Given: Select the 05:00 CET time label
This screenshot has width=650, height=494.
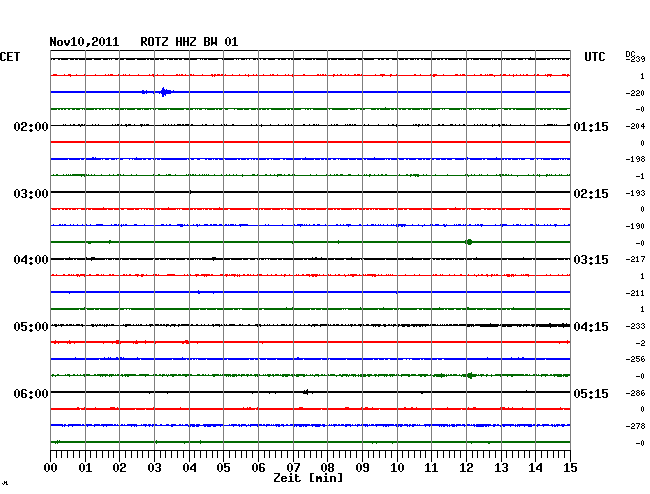Looking at the screenshot, I should (x=31, y=327).
